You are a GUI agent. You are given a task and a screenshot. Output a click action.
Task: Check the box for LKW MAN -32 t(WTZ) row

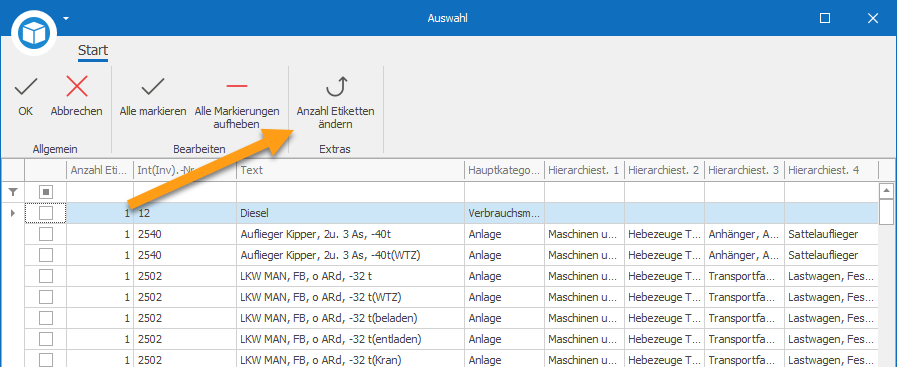pos(46,297)
